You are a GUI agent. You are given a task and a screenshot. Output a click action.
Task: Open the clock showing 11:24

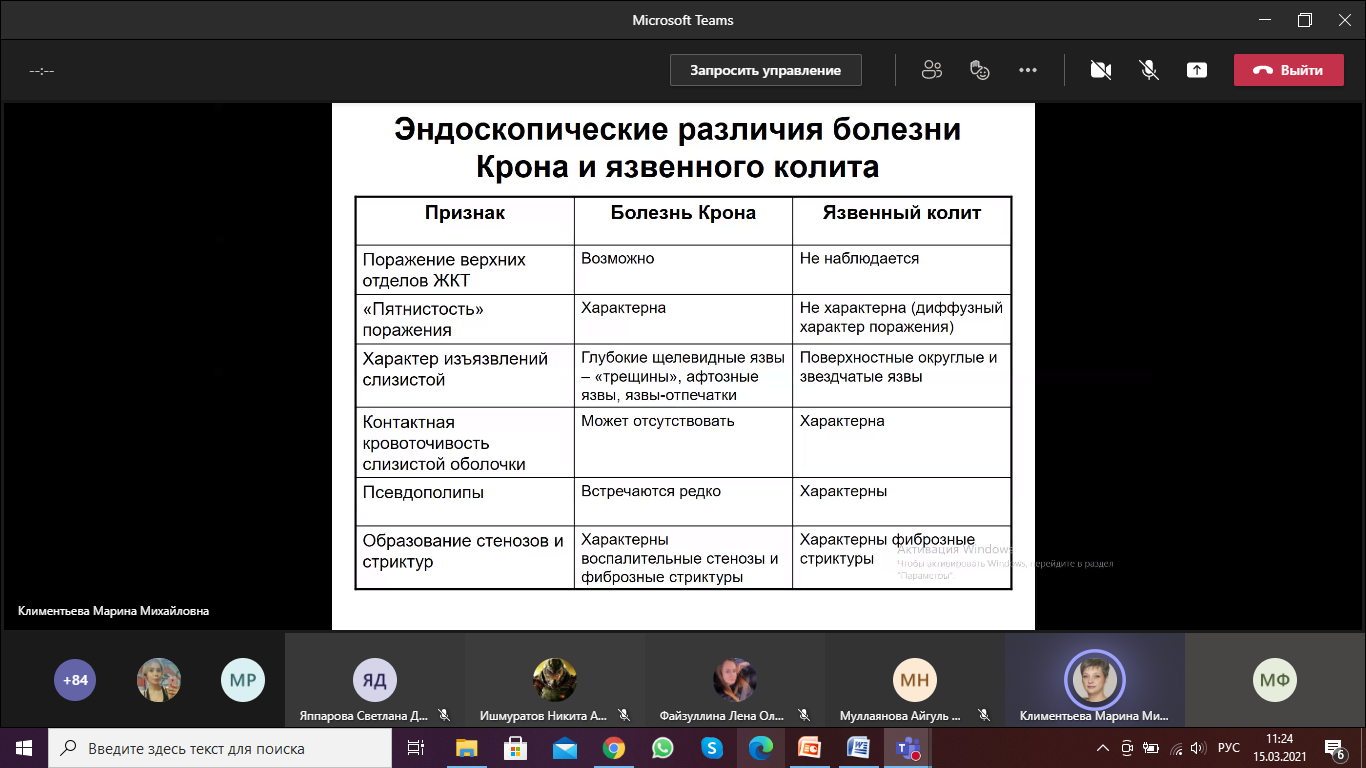pyautogui.click(x=1279, y=748)
